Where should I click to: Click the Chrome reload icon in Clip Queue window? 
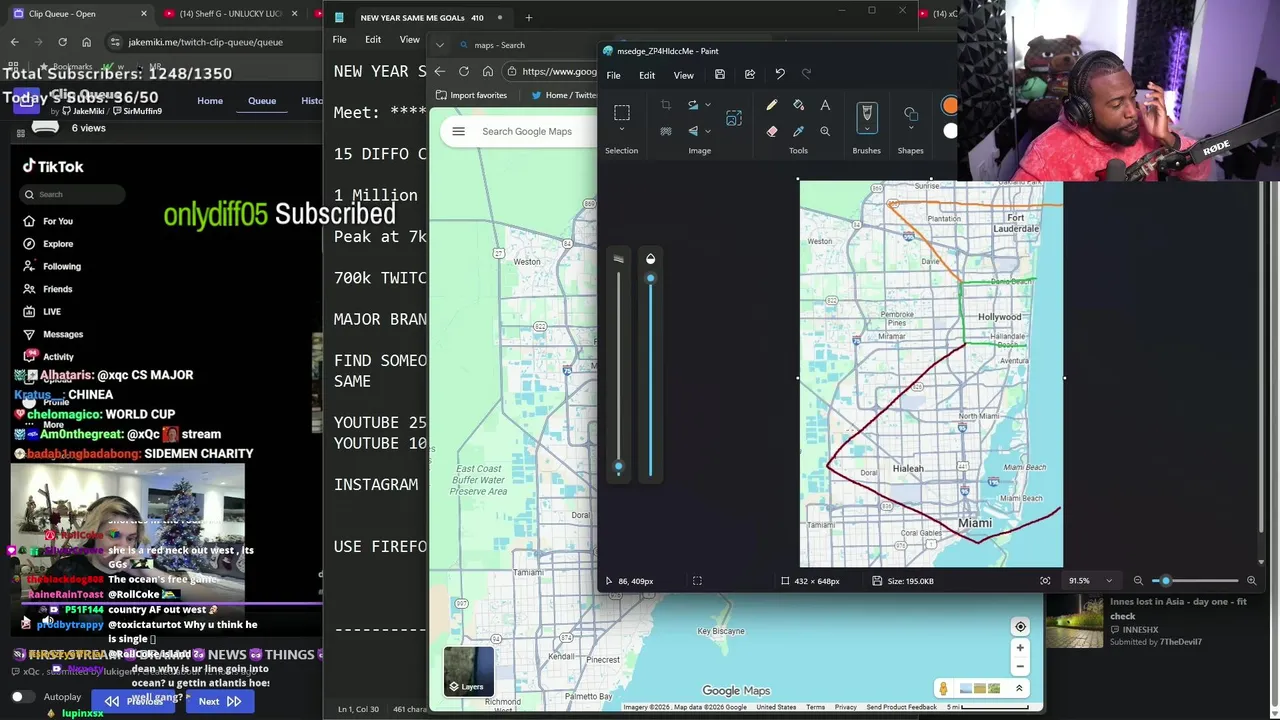point(62,42)
